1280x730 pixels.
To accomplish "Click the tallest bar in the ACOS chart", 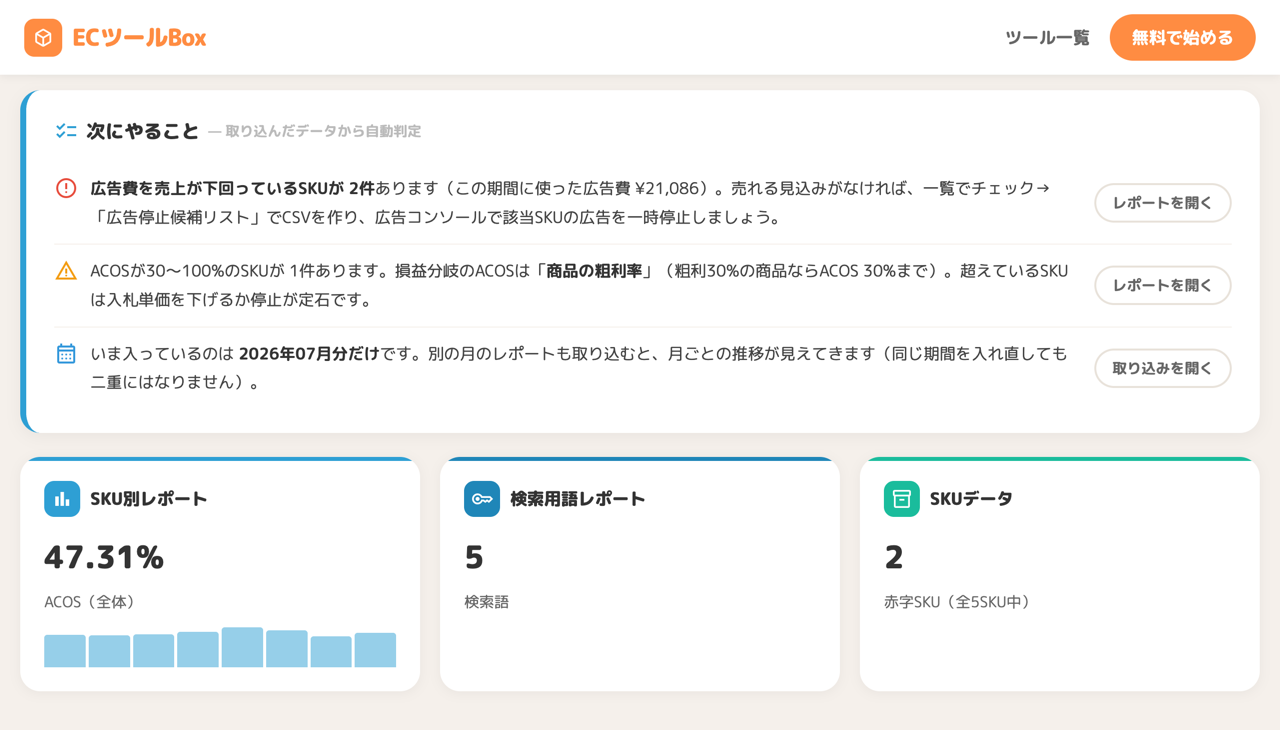I will pos(243,647).
